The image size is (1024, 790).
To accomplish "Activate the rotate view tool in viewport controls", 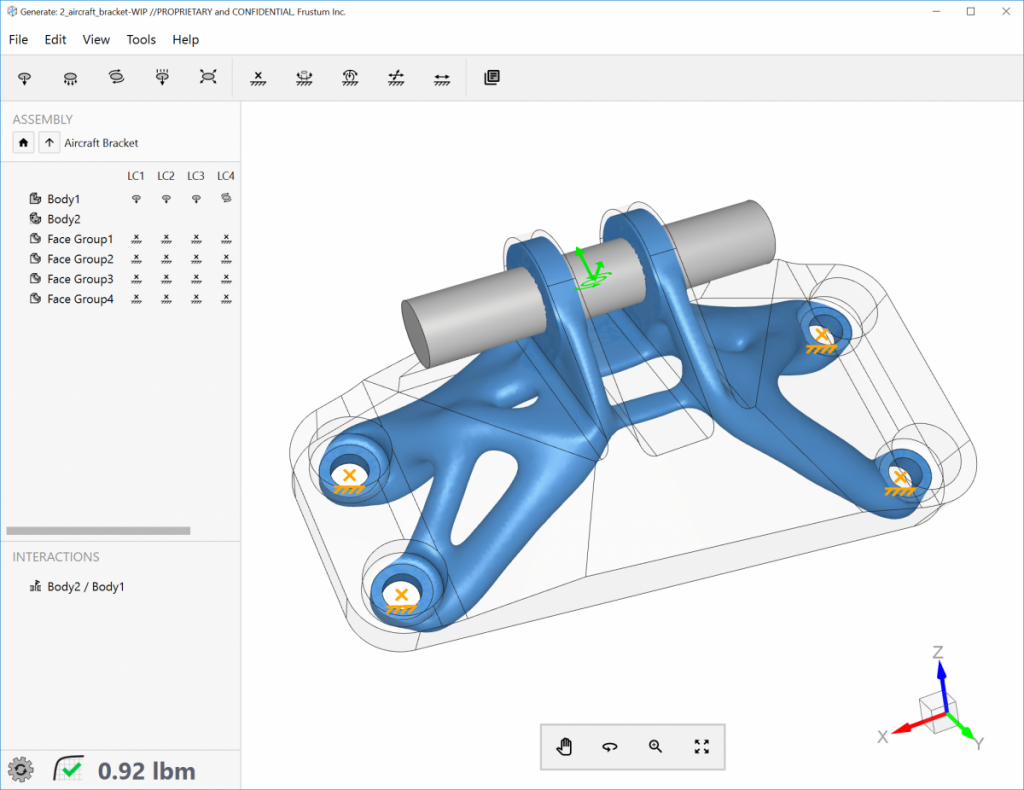I will click(609, 746).
